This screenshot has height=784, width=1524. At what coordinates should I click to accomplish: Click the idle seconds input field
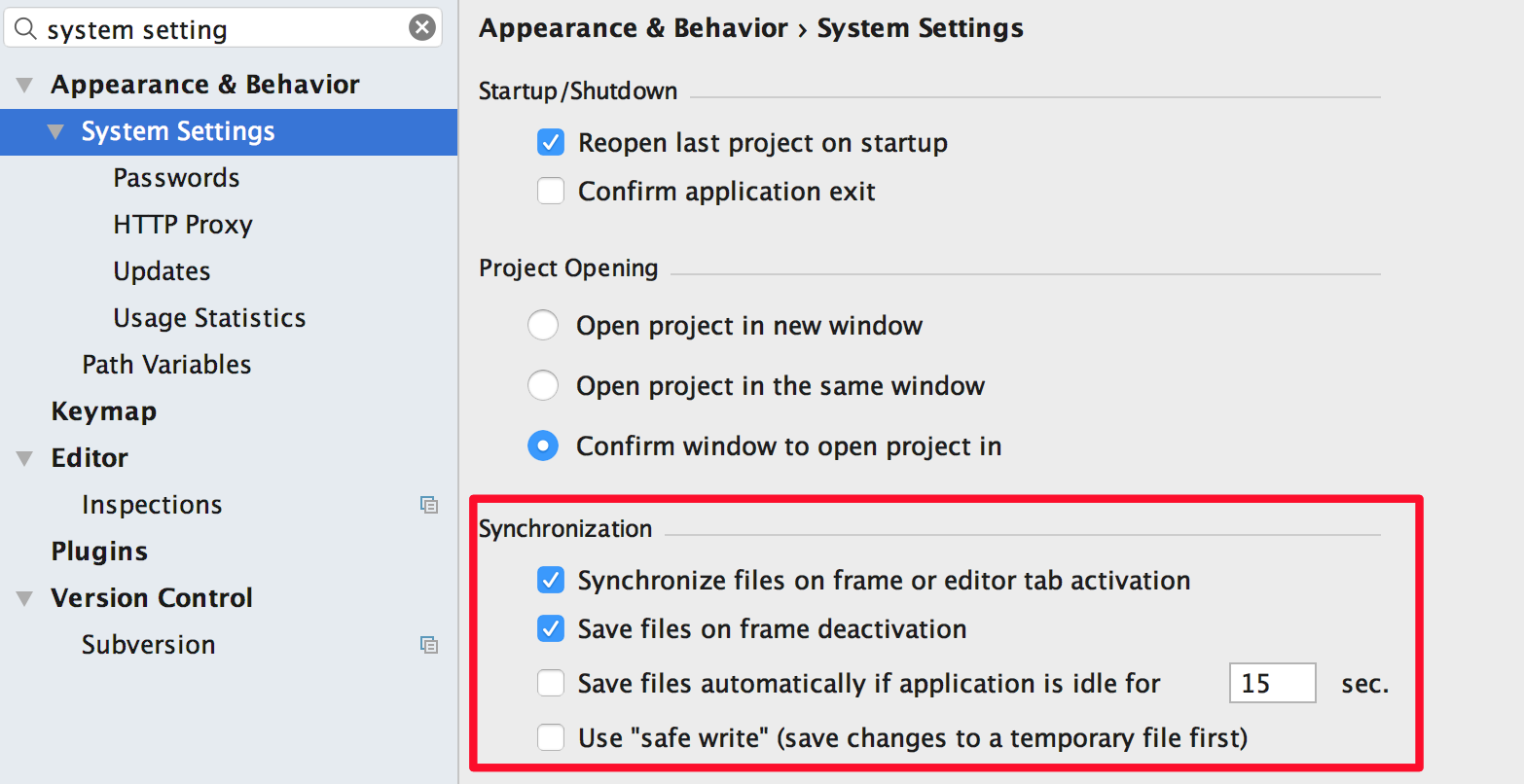[1272, 683]
